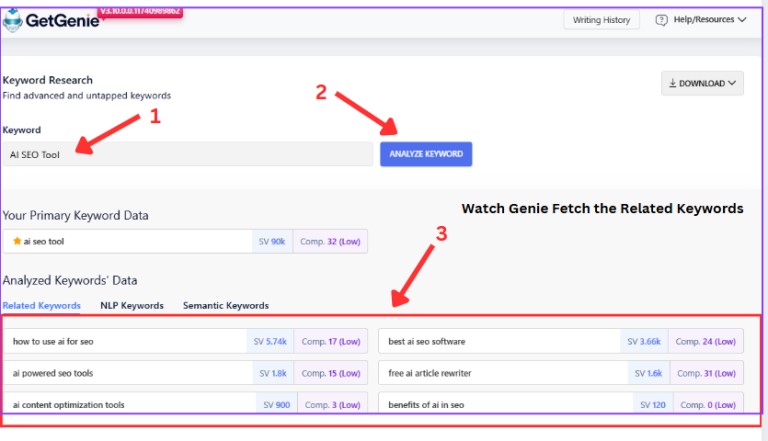This screenshot has width=768, height=441.
Task: Click the Comp. 0 (Low) value
Action: (708, 405)
